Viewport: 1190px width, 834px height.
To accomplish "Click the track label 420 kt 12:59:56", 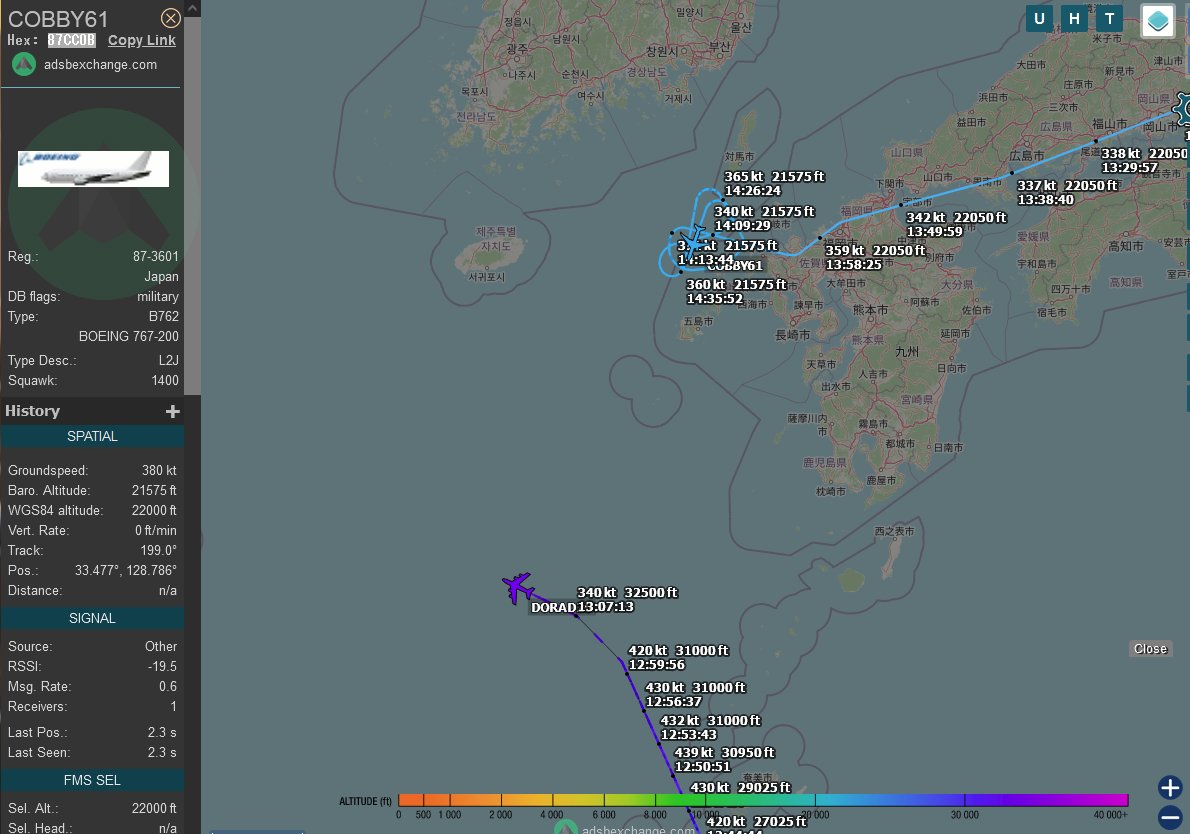I will [x=678, y=657].
